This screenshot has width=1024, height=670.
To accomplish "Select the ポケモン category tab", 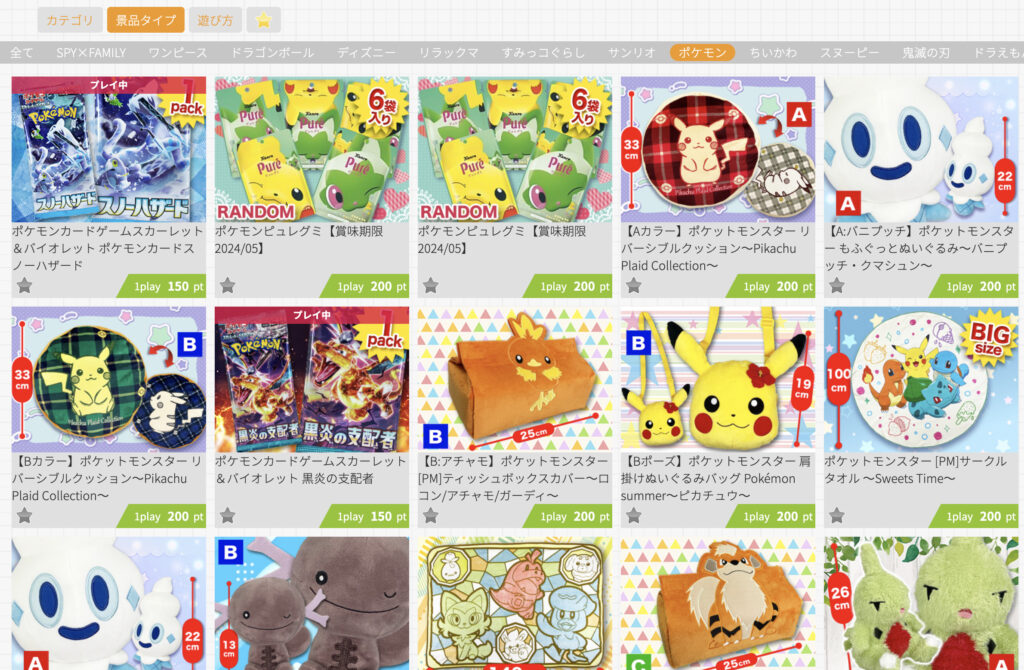I will tap(702, 53).
